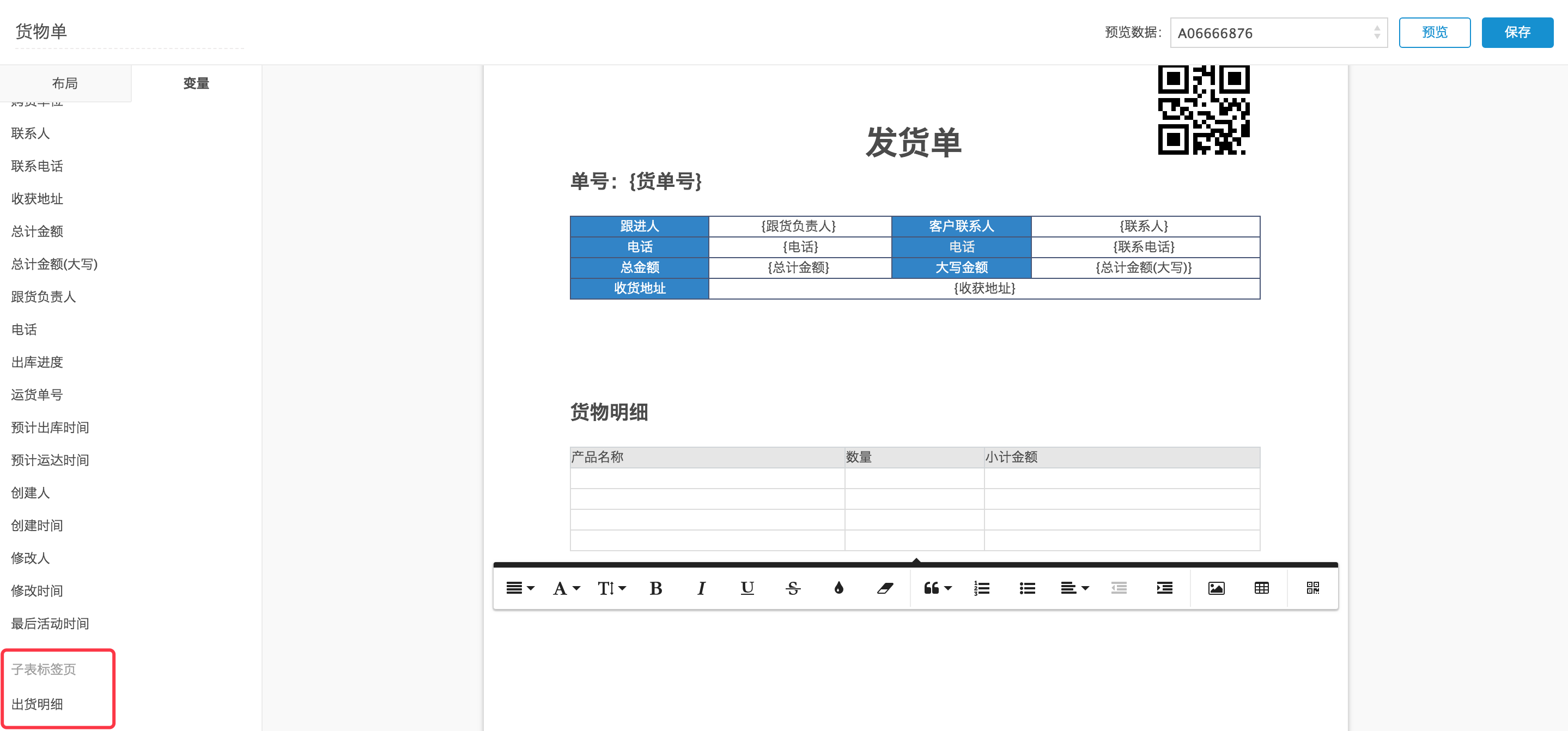Click the {总计金额(大写)} table cell
Image resolution: width=1568 pixels, height=731 pixels.
pyautogui.click(x=1145, y=268)
